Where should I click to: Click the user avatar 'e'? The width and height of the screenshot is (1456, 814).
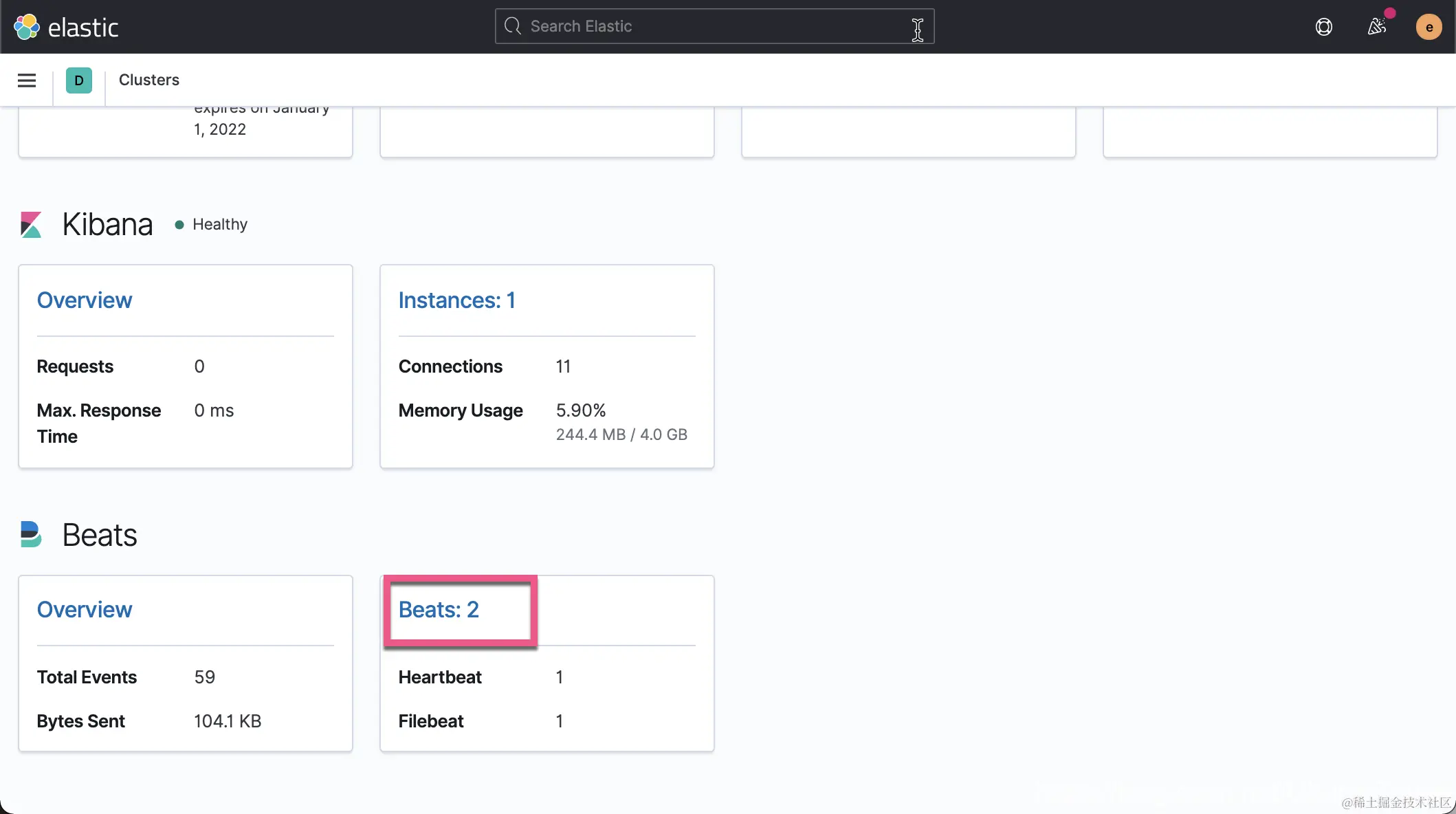coord(1429,27)
